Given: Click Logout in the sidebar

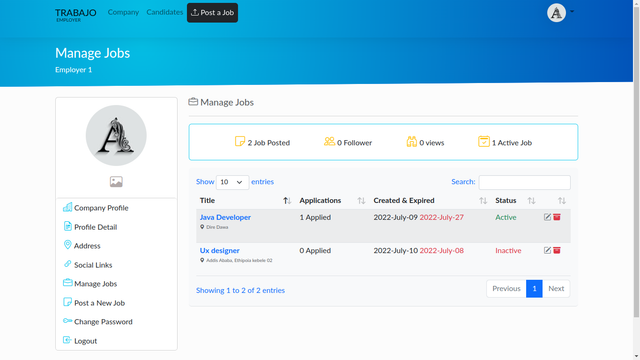Looking at the screenshot, I should (x=85, y=341).
